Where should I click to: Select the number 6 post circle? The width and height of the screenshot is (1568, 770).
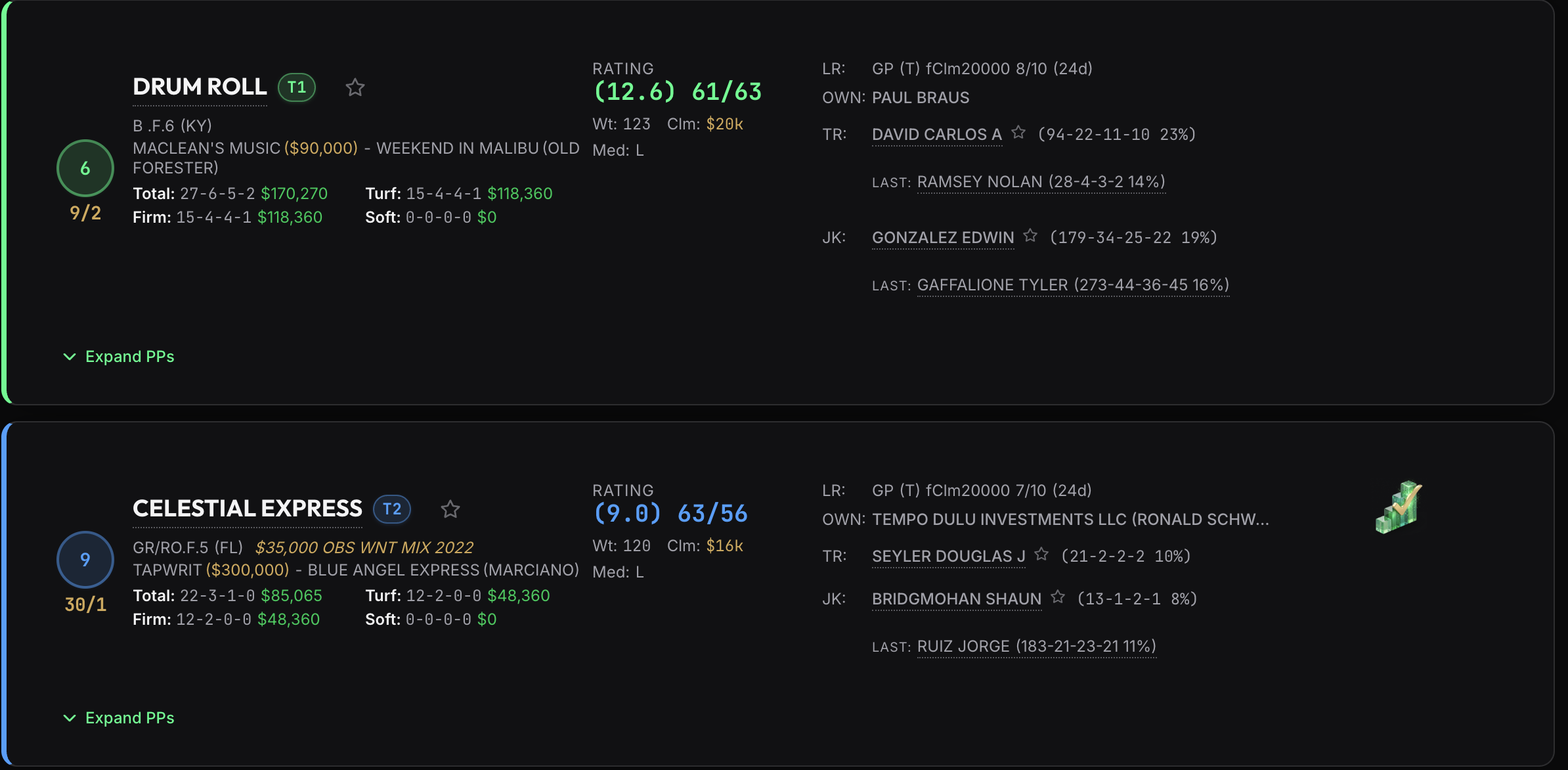[85, 168]
